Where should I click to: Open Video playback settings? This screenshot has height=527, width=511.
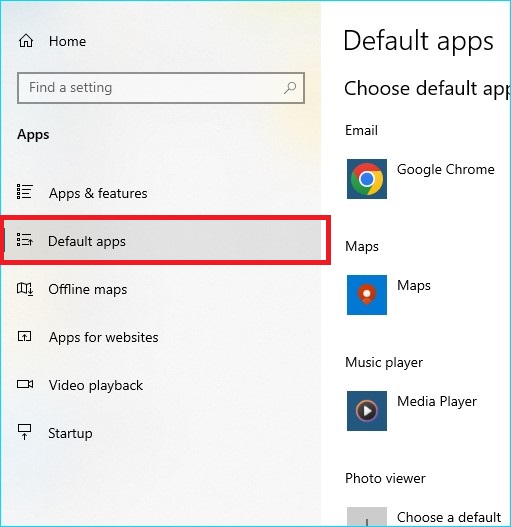[96, 386]
